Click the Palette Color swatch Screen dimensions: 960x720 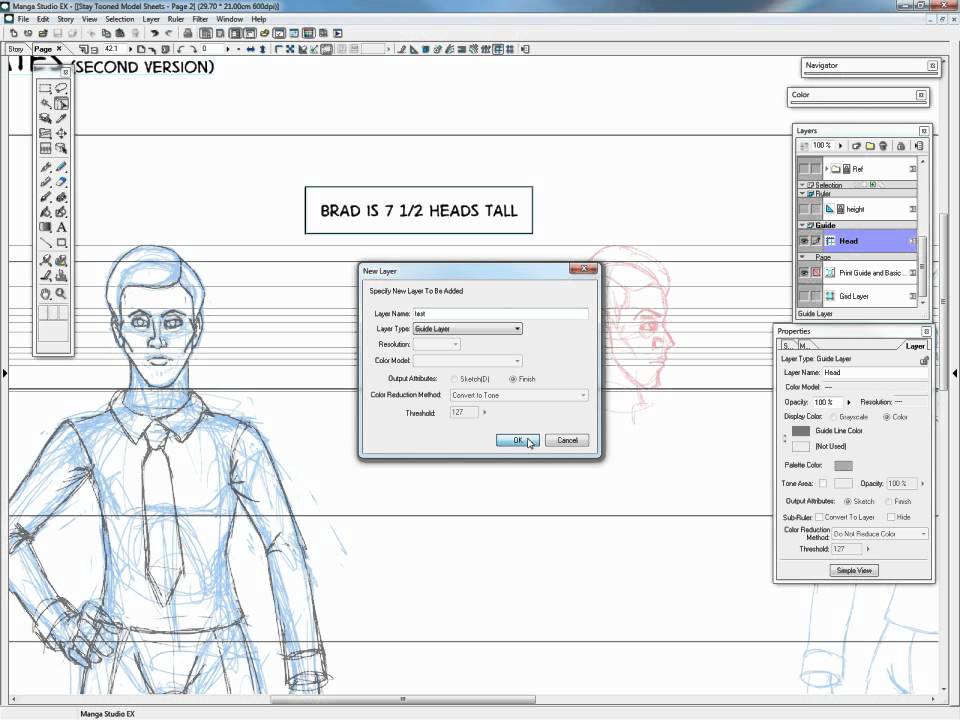(843, 466)
